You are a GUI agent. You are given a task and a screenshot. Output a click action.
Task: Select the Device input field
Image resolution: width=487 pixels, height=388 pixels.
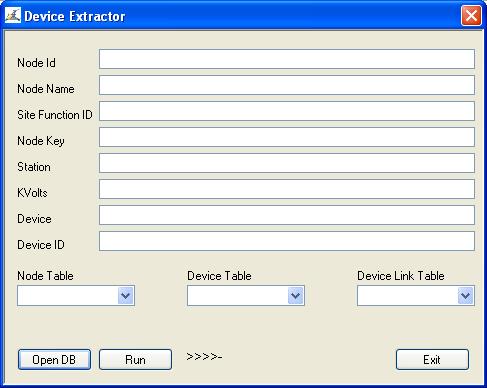[x=287, y=215]
